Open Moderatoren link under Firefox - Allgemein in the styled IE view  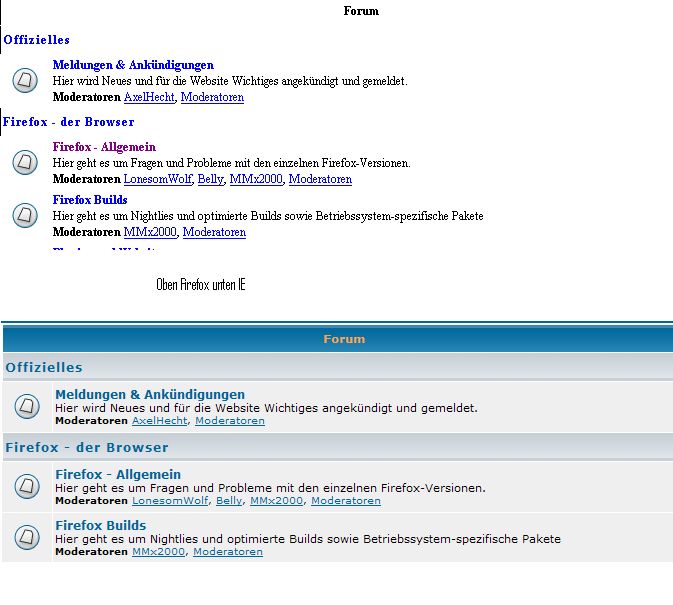tap(346, 501)
